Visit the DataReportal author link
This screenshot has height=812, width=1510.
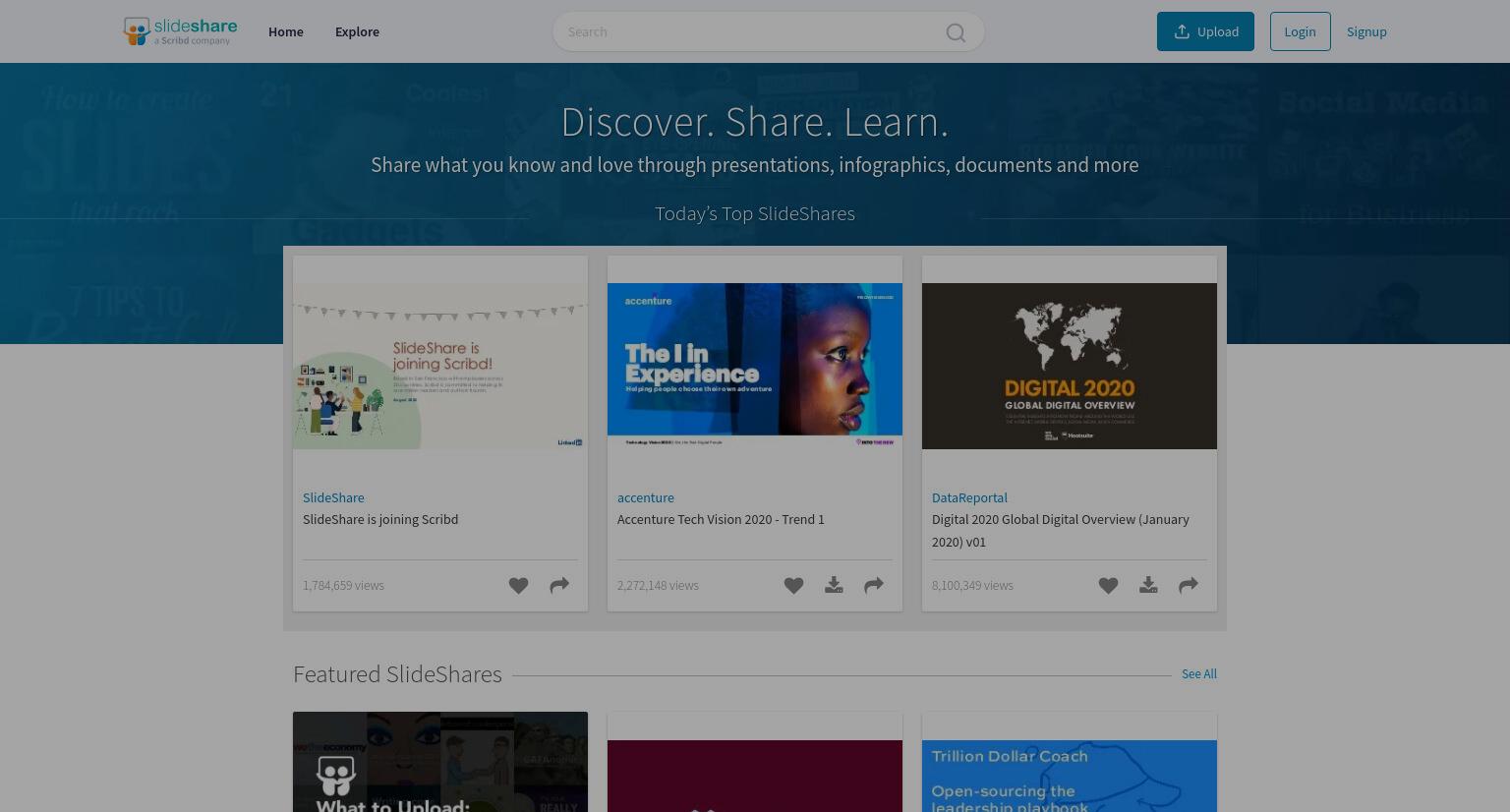pyautogui.click(x=969, y=497)
